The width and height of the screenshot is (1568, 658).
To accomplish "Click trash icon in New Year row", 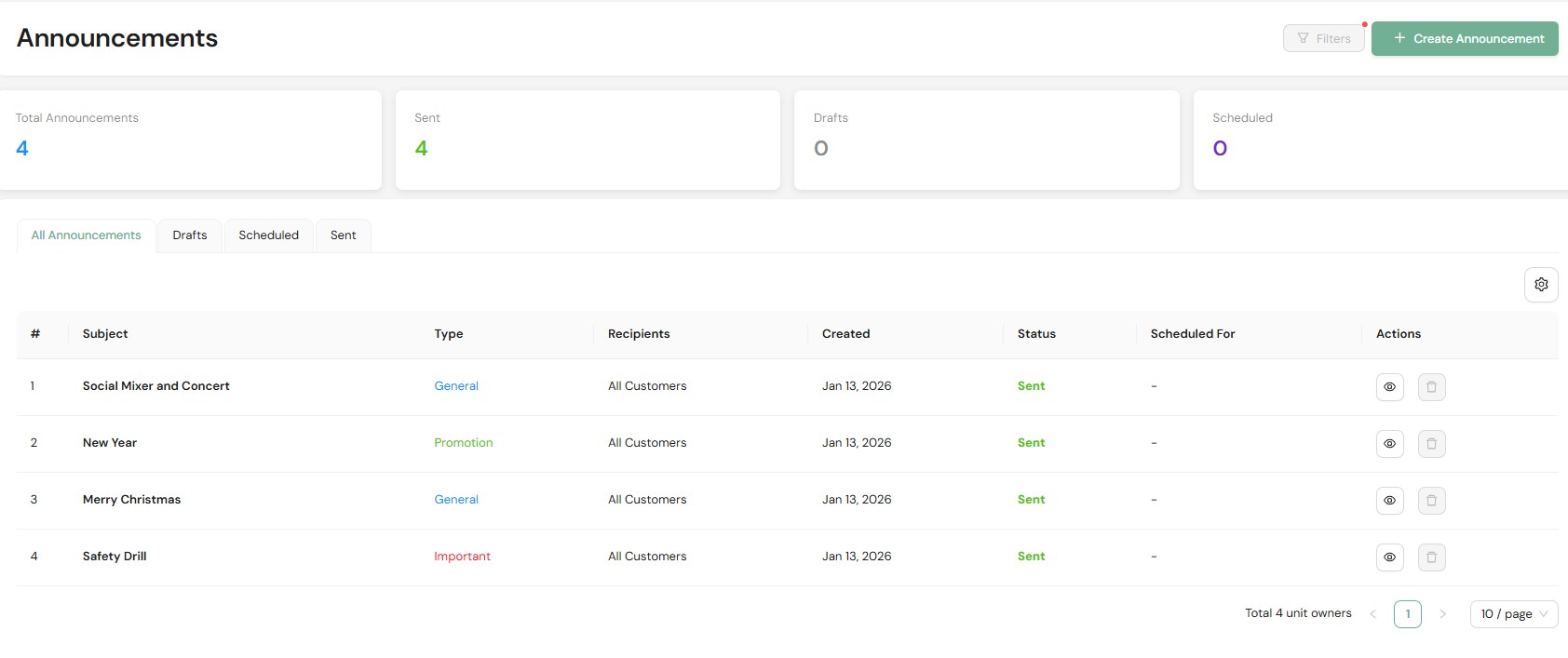I will pos(1431,443).
